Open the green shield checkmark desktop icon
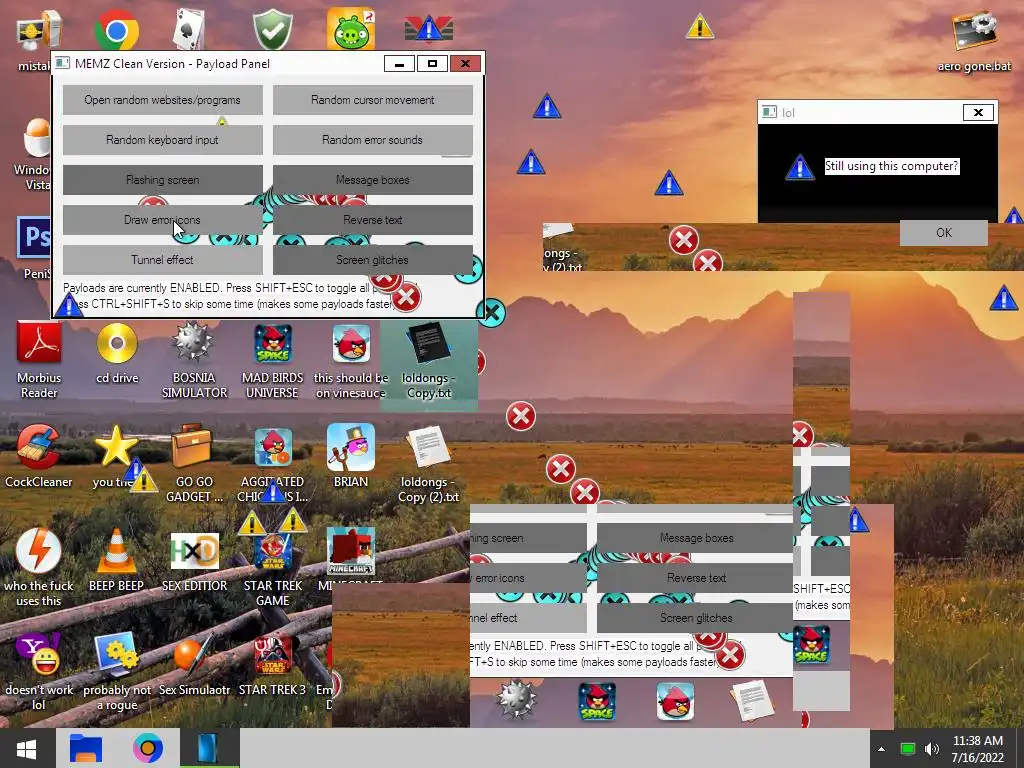Screen dimensions: 1024x768 pyautogui.click(x=272, y=29)
